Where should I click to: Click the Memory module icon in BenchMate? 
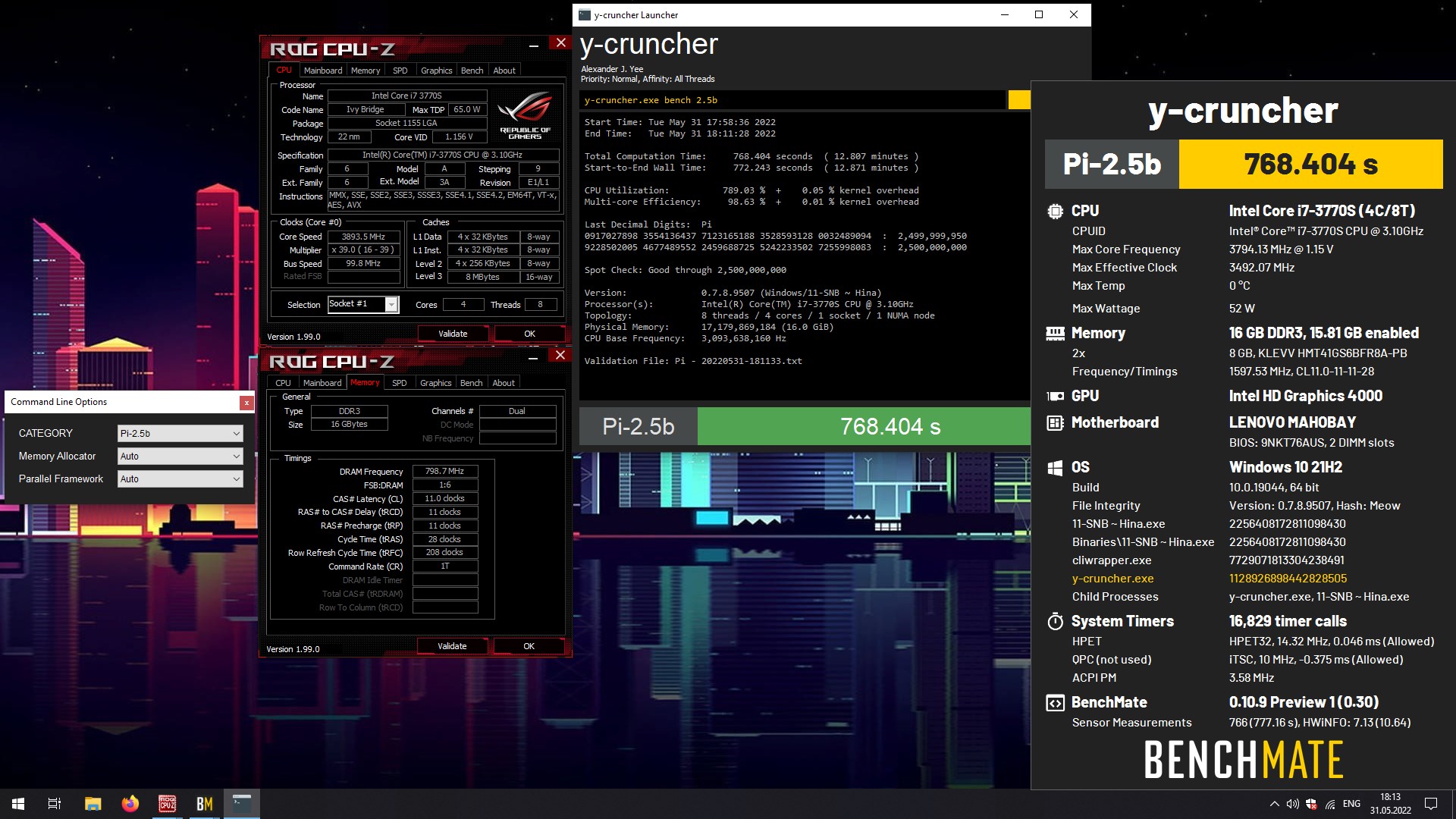coord(1055,333)
